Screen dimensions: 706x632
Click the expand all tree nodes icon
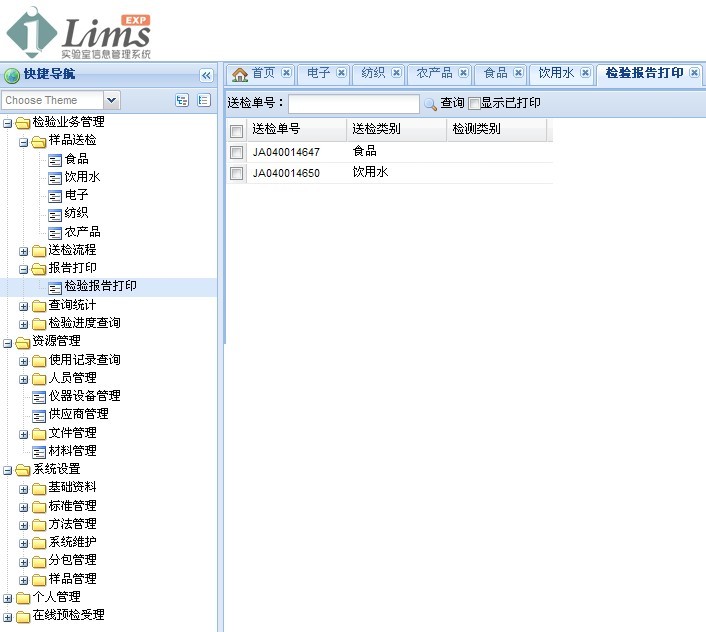tap(182, 100)
